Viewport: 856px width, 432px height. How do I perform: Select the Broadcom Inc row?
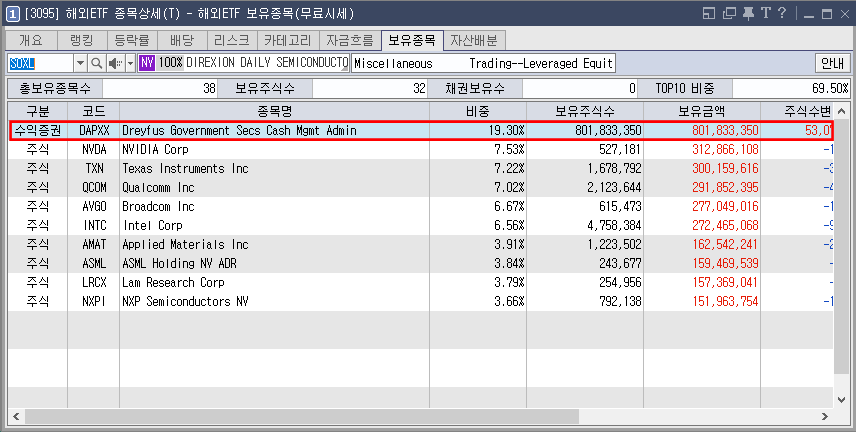point(420,206)
